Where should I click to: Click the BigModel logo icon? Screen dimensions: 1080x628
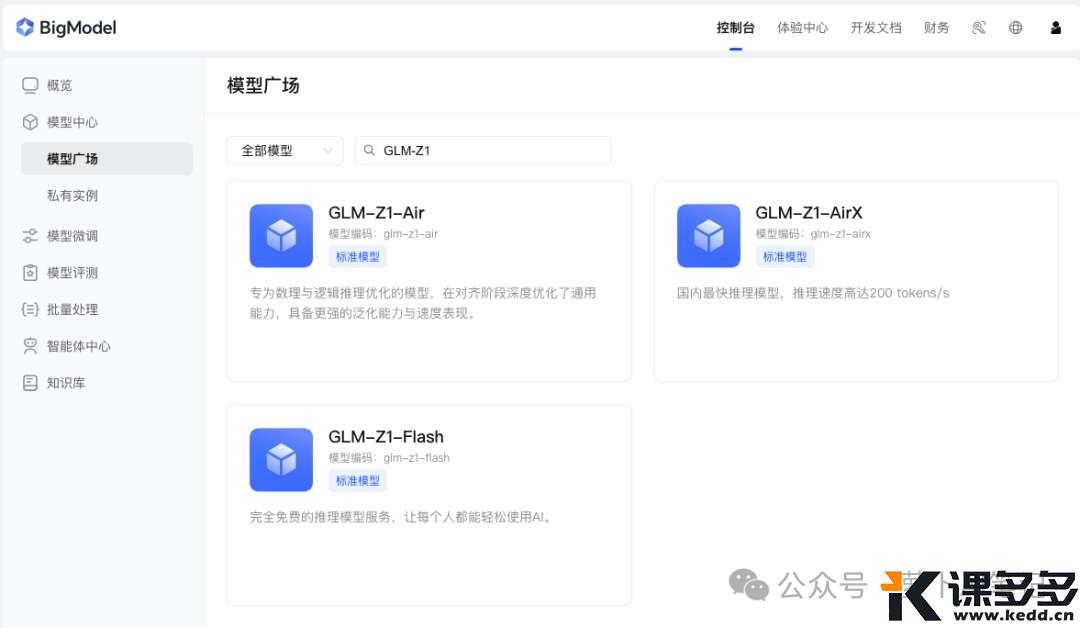point(25,28)
